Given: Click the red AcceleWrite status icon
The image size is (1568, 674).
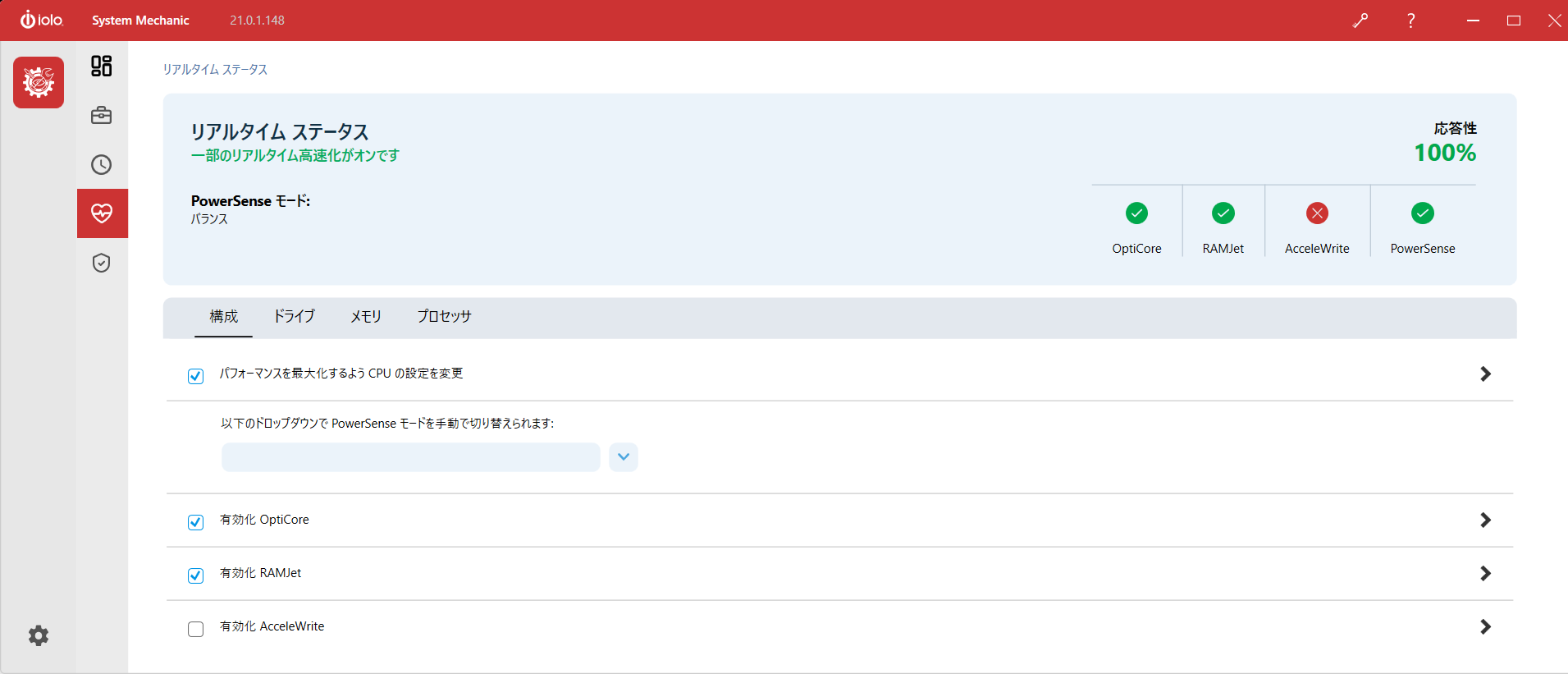Looking at the screenshot, I should tap(1317, 213).
